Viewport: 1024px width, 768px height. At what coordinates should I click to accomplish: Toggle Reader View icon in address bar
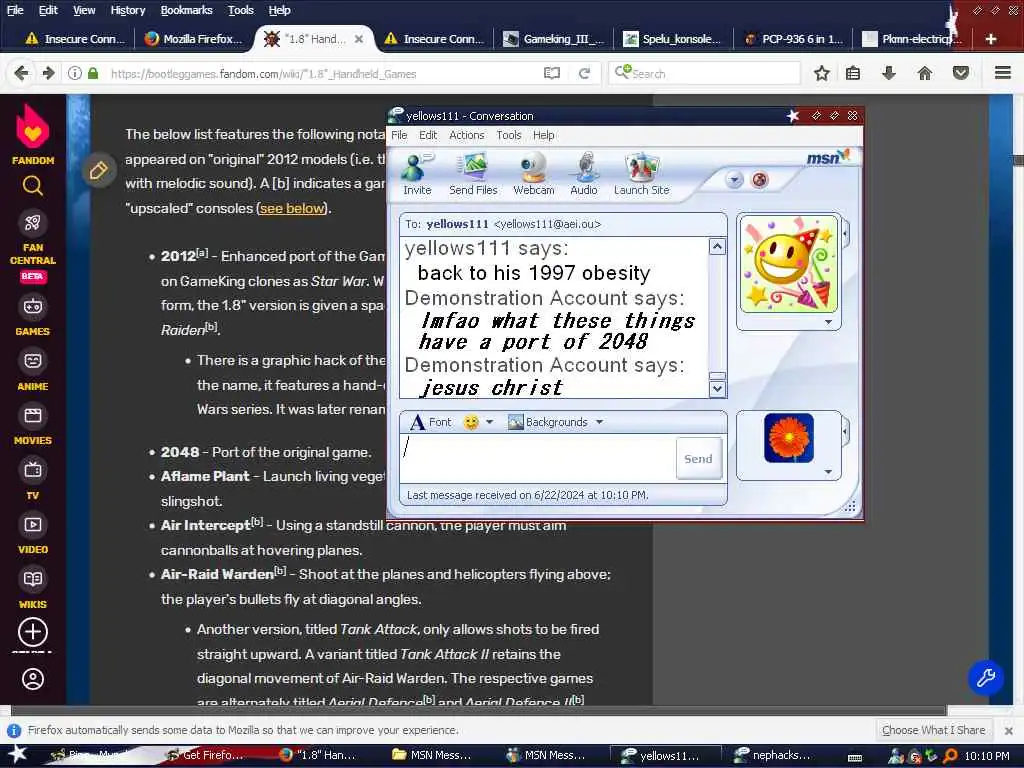click(552, 73)
